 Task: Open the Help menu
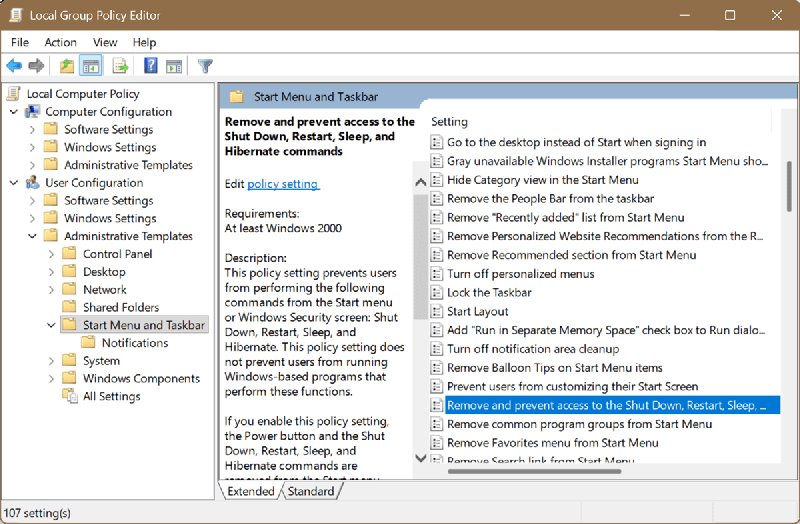144,42
